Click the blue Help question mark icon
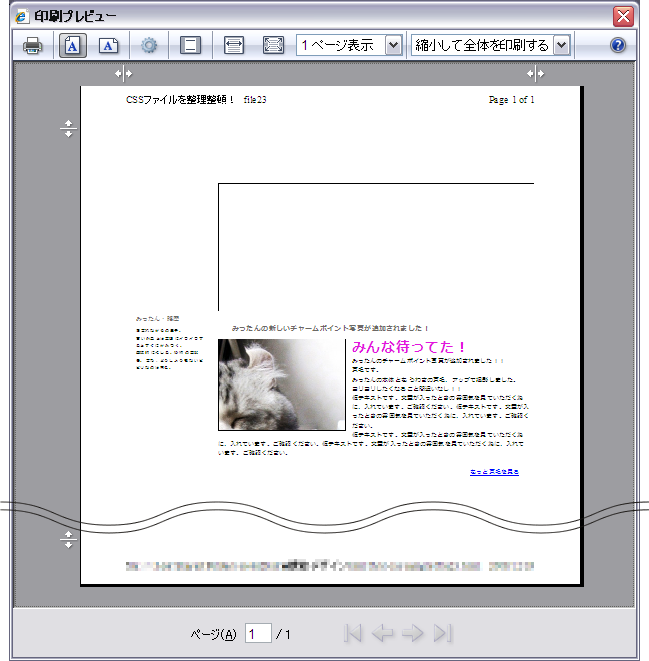Viewport: 649px width, 661px height. tap(618, 45)
